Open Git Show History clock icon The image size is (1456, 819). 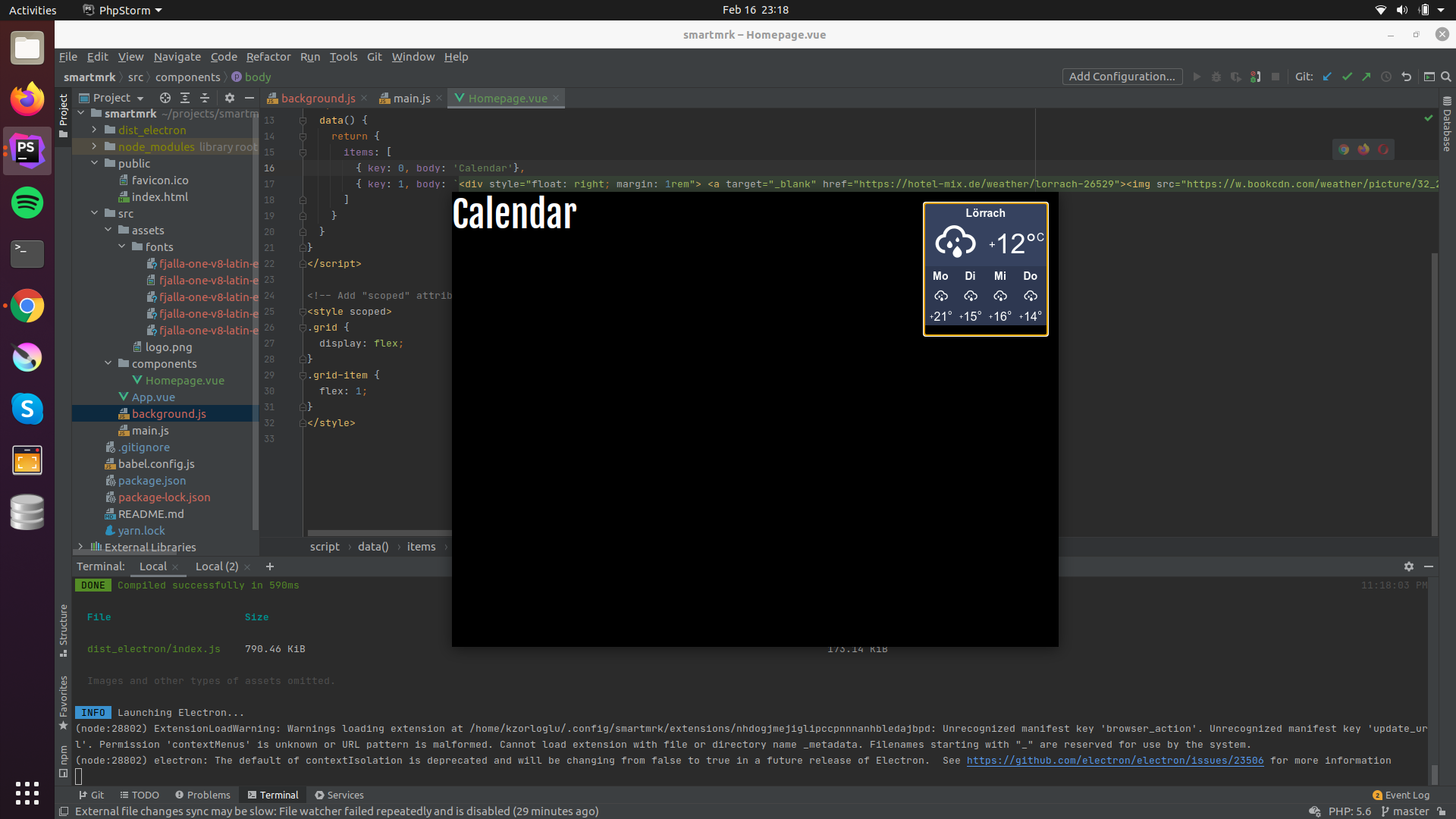[x=1386, y=77]
